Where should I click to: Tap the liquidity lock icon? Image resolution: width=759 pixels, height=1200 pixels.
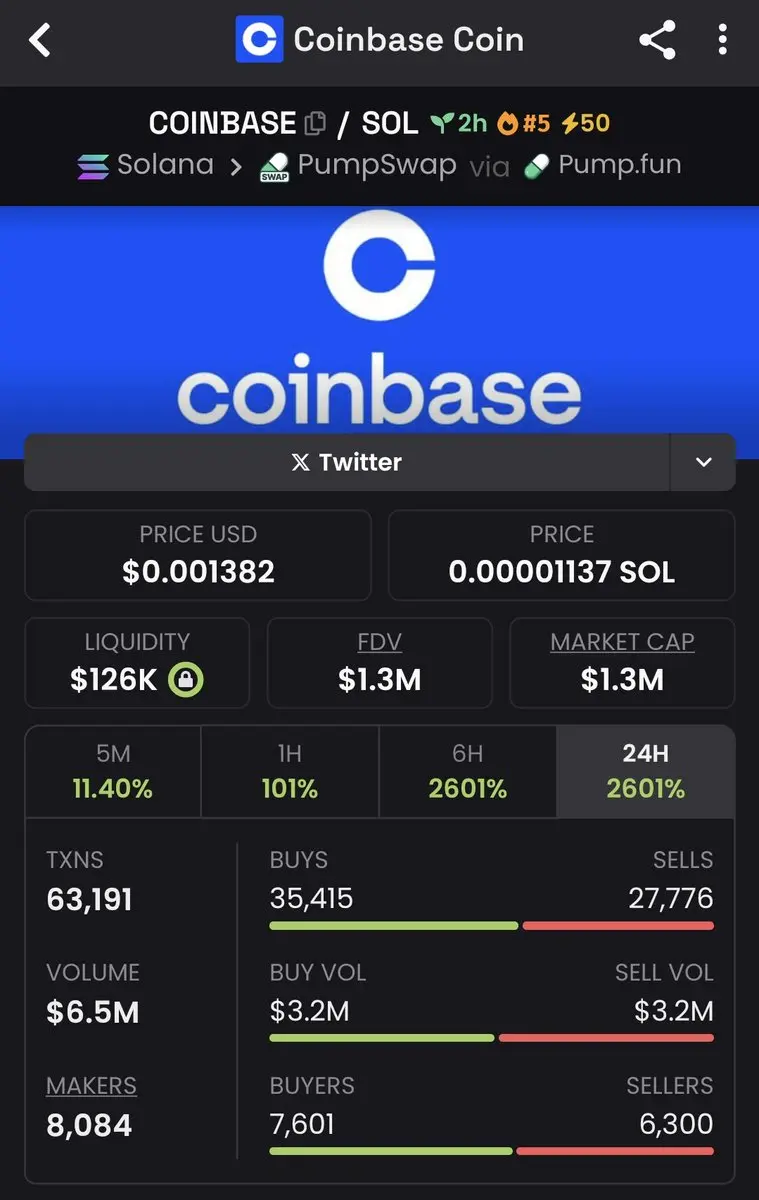186,680
